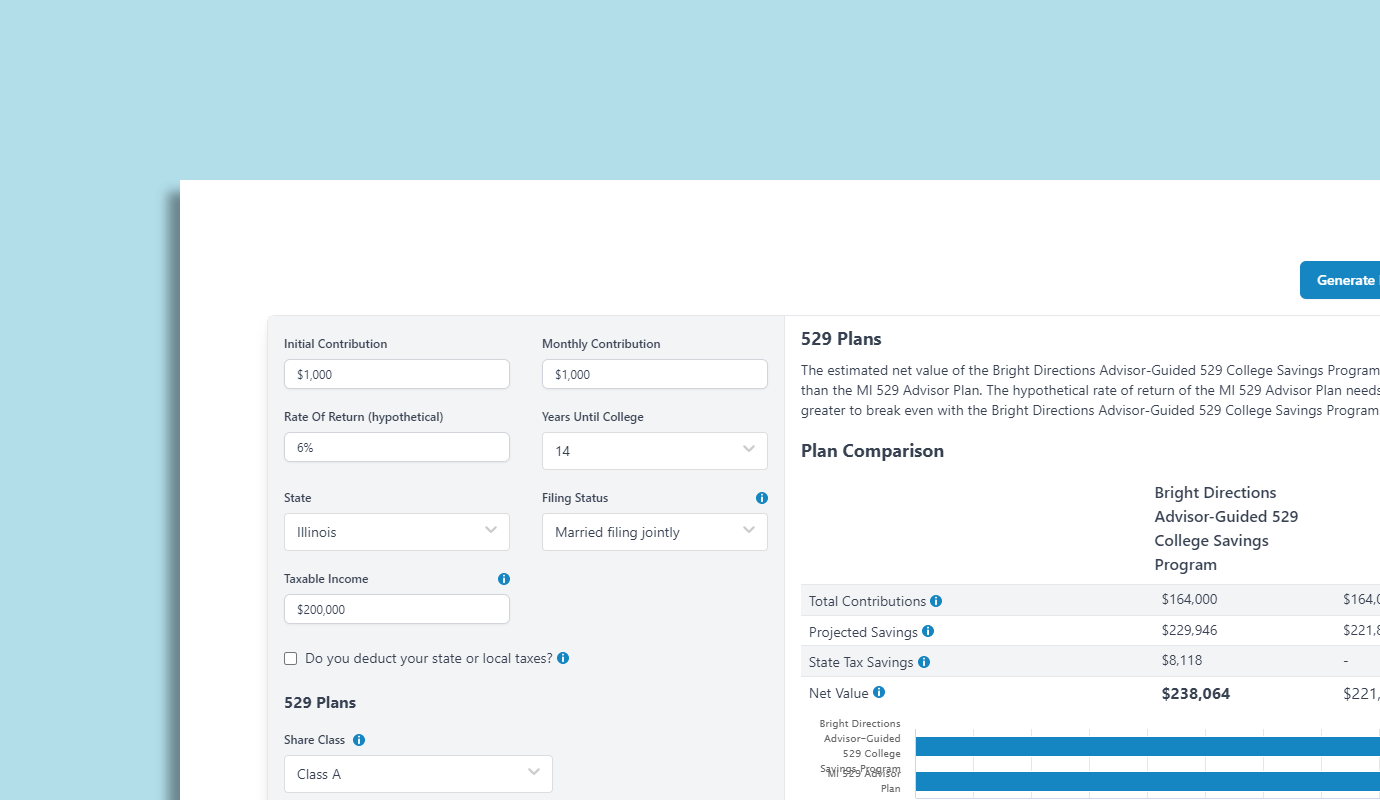This screenshot has height=800, width=1380.
Task: Click the Monthly Contribution input field
Action: [x=655, y=374]
